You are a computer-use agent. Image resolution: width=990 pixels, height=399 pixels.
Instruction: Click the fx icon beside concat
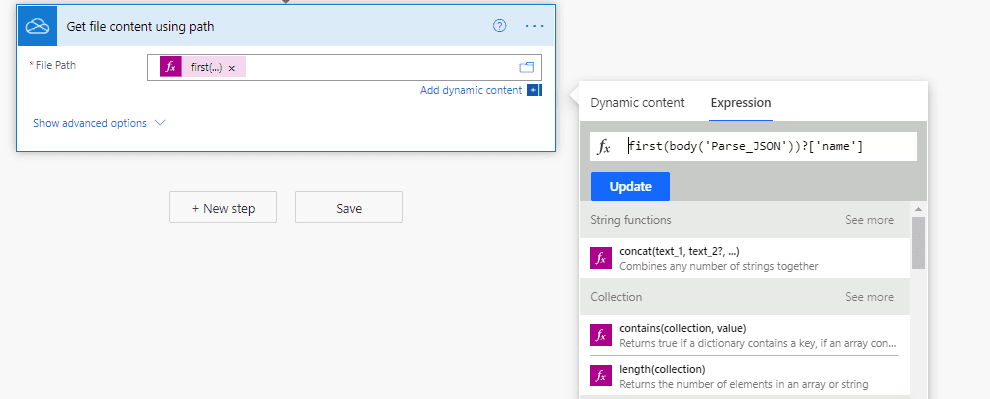tap(601, 258)
